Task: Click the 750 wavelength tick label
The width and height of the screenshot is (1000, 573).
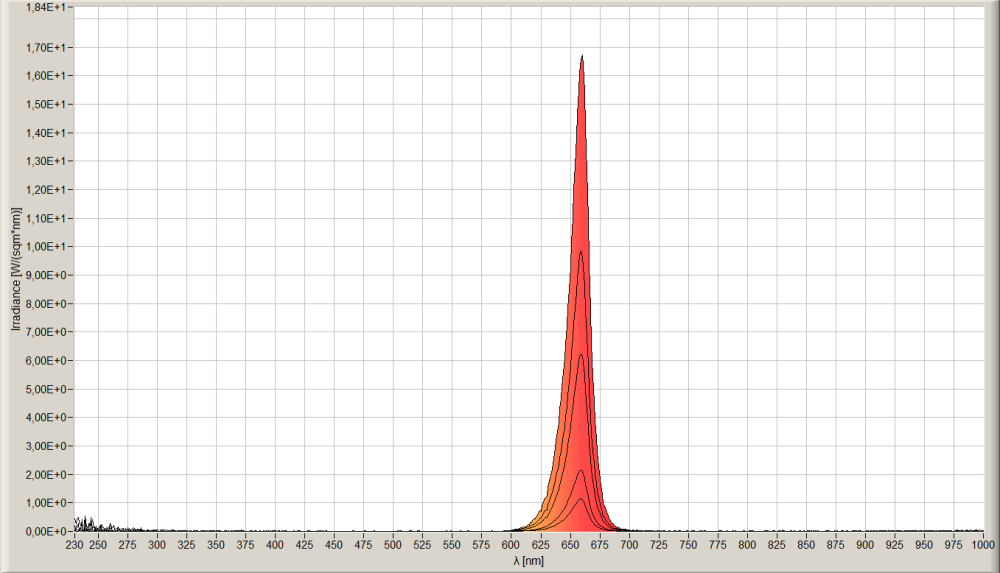Action: coord(688,545)
